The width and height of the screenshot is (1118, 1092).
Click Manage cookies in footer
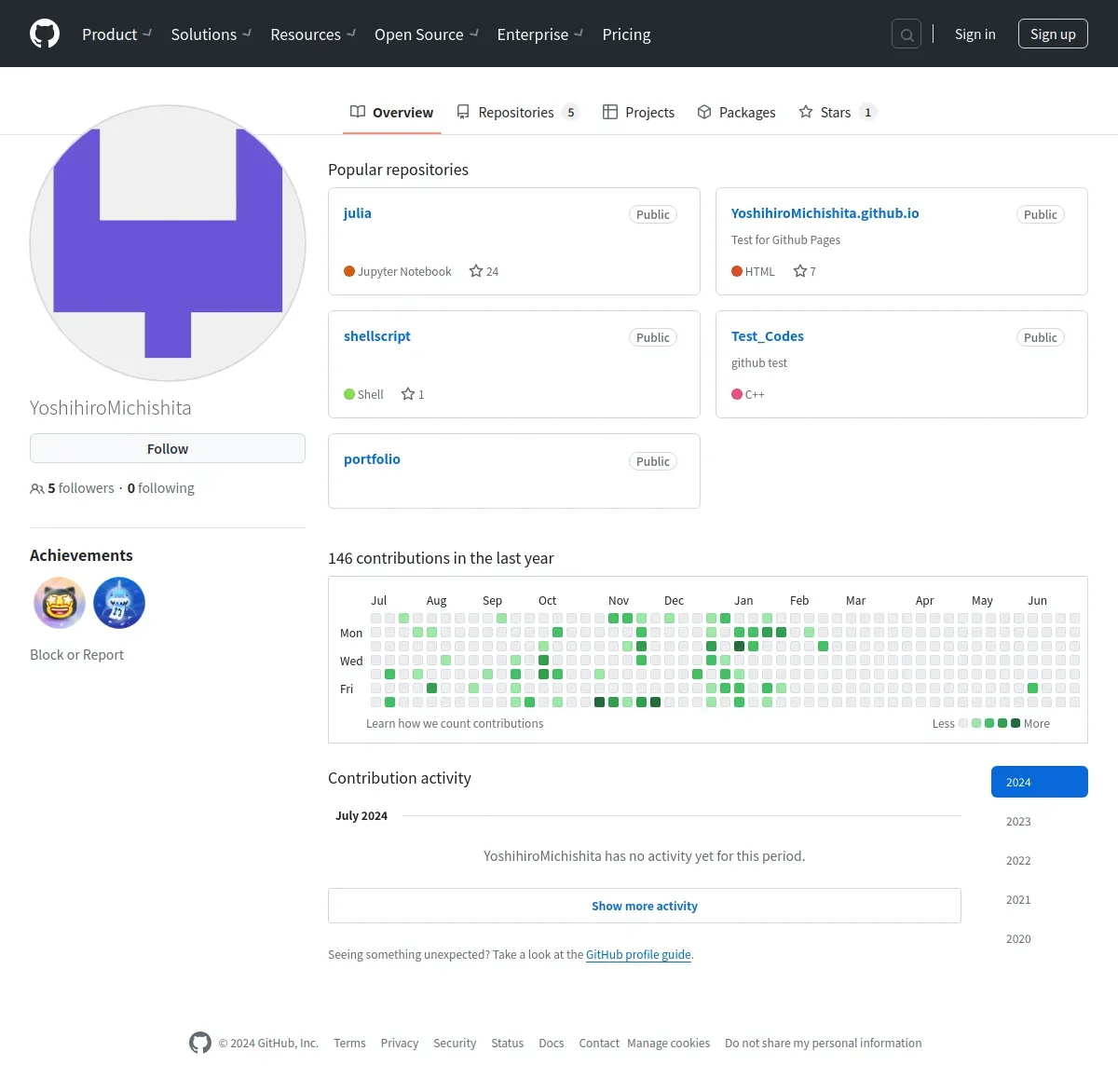coord(668,1043)
